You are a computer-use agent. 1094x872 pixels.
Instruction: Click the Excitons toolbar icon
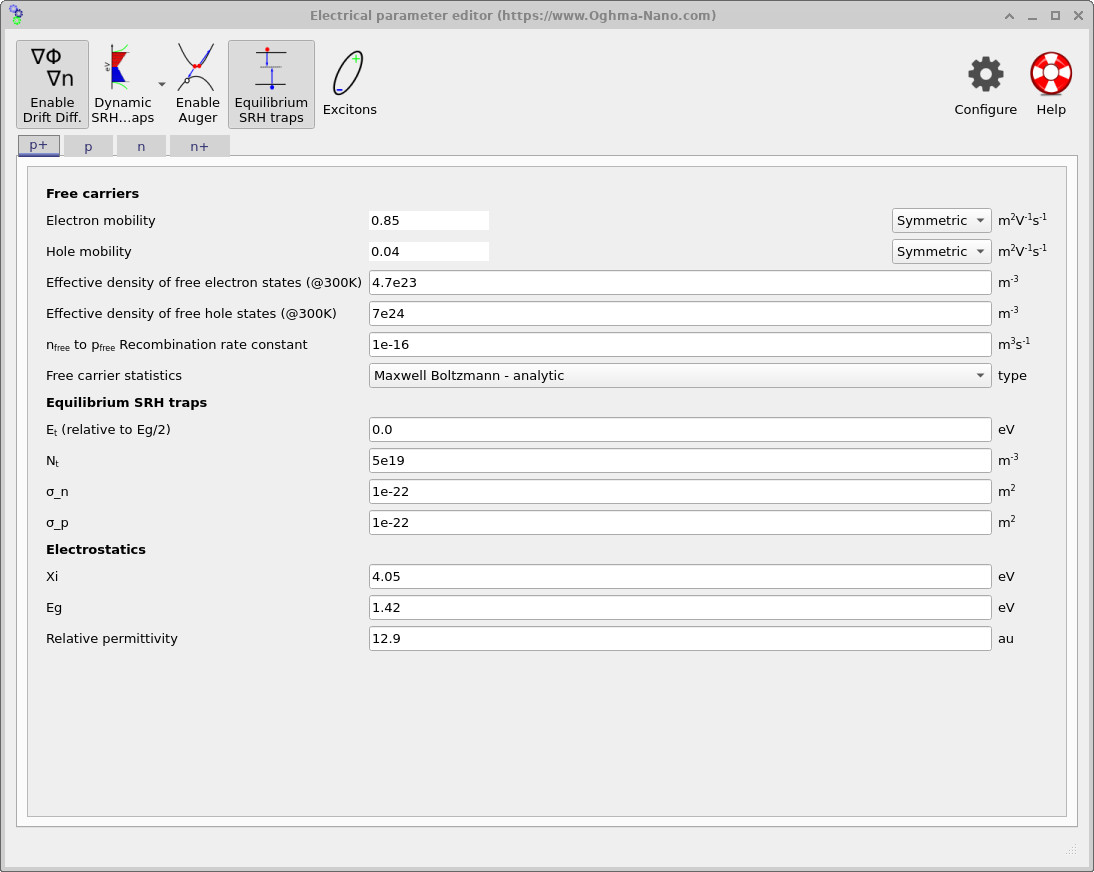pyautogui.click(x=349, y=70)
